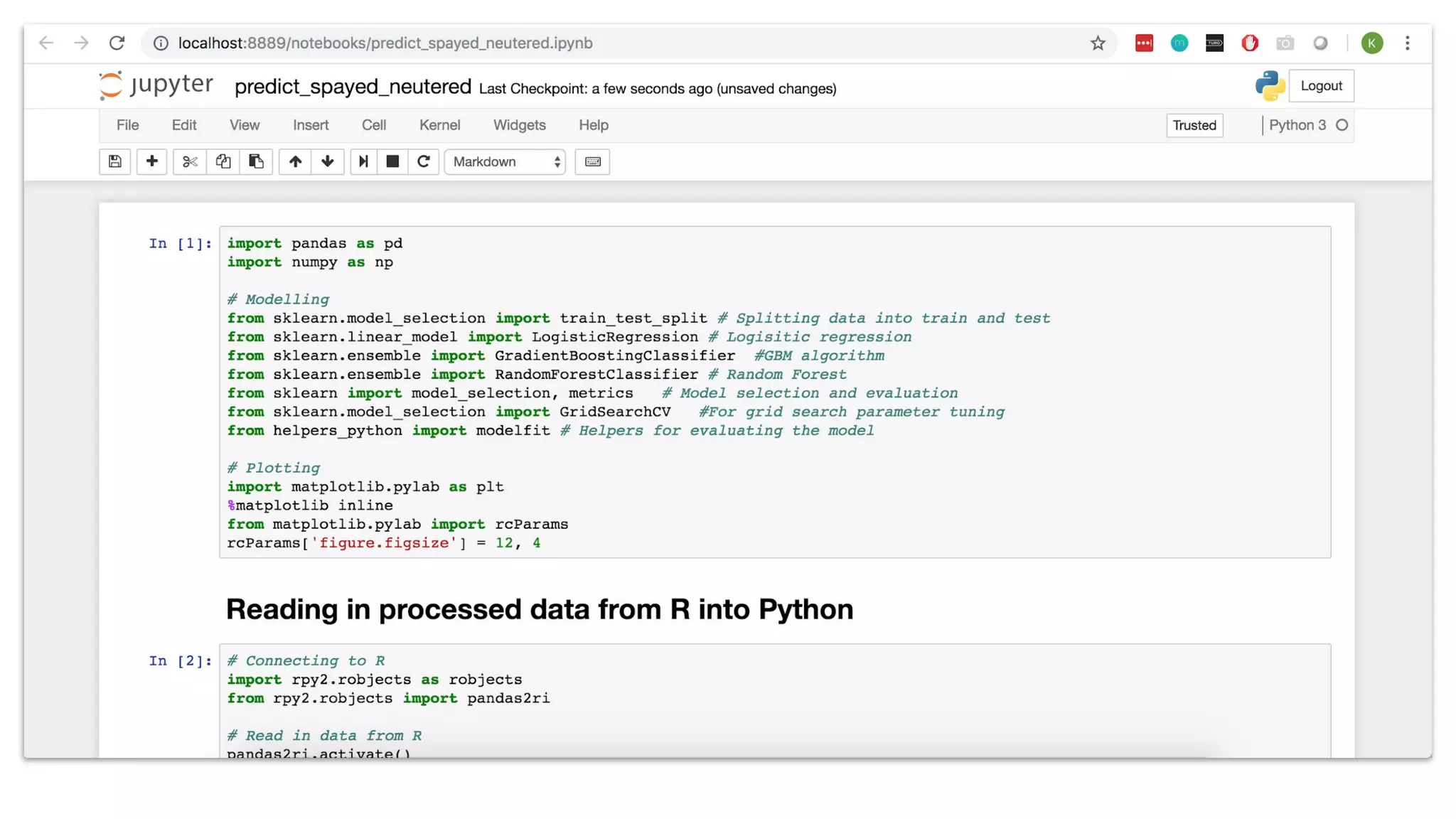Bookmark page with the star icon

1098,43
